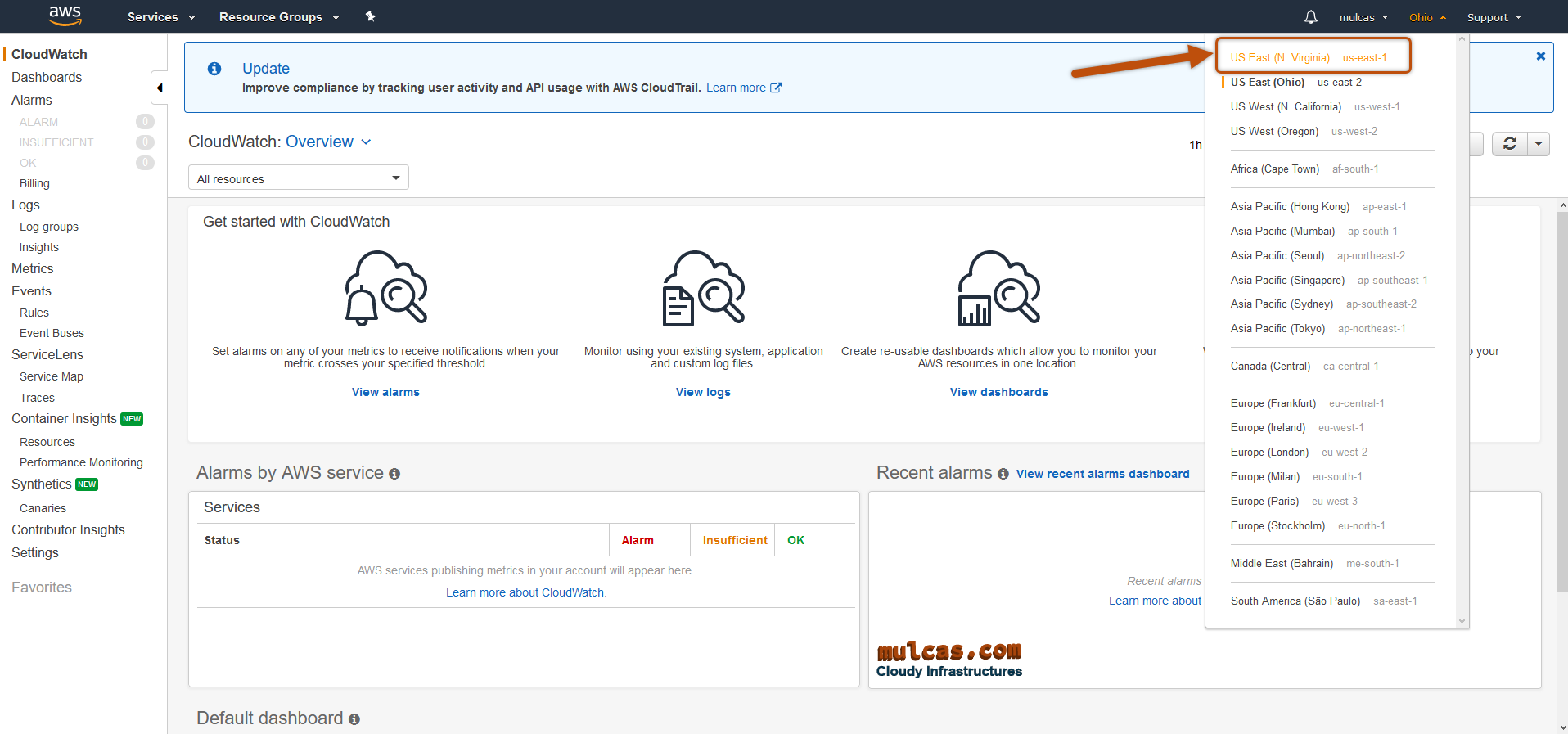The image size is (1568, 734).
Task: Click the refresh dashboard icon
Action: (x=1510, y=144)
